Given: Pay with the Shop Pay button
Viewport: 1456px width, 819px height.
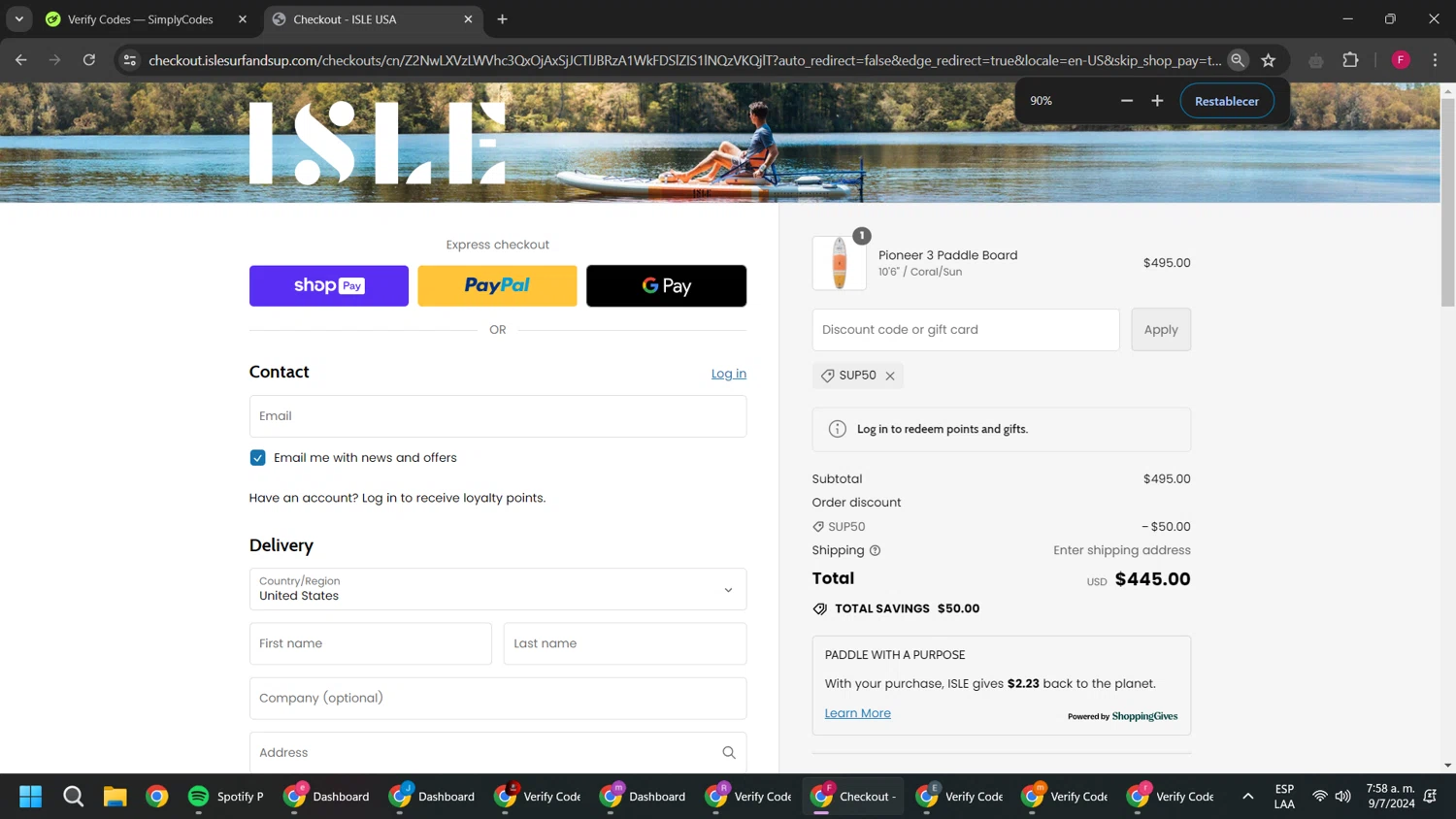Looking at the screenshot, I should [x=329, y=285].
